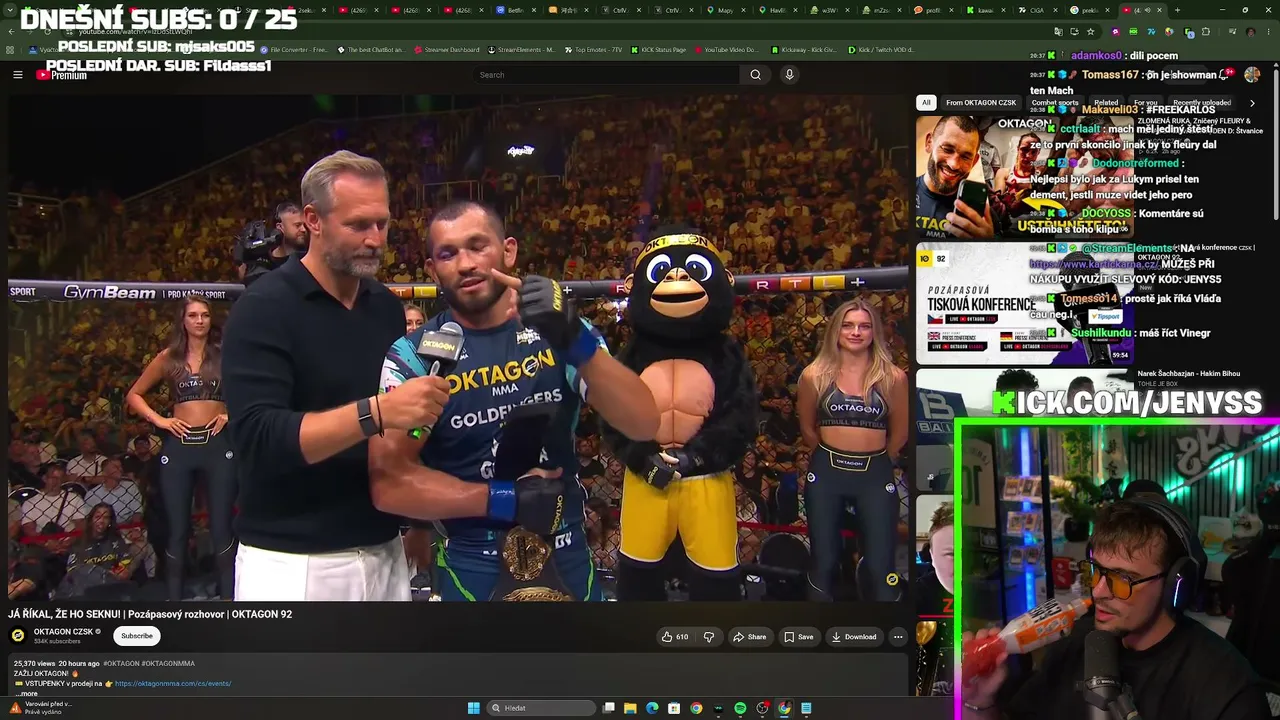The height and width of the screenshot is (720, 1280).
Task: Download the video
Action: pyautogui.click(x=853, y=637)
